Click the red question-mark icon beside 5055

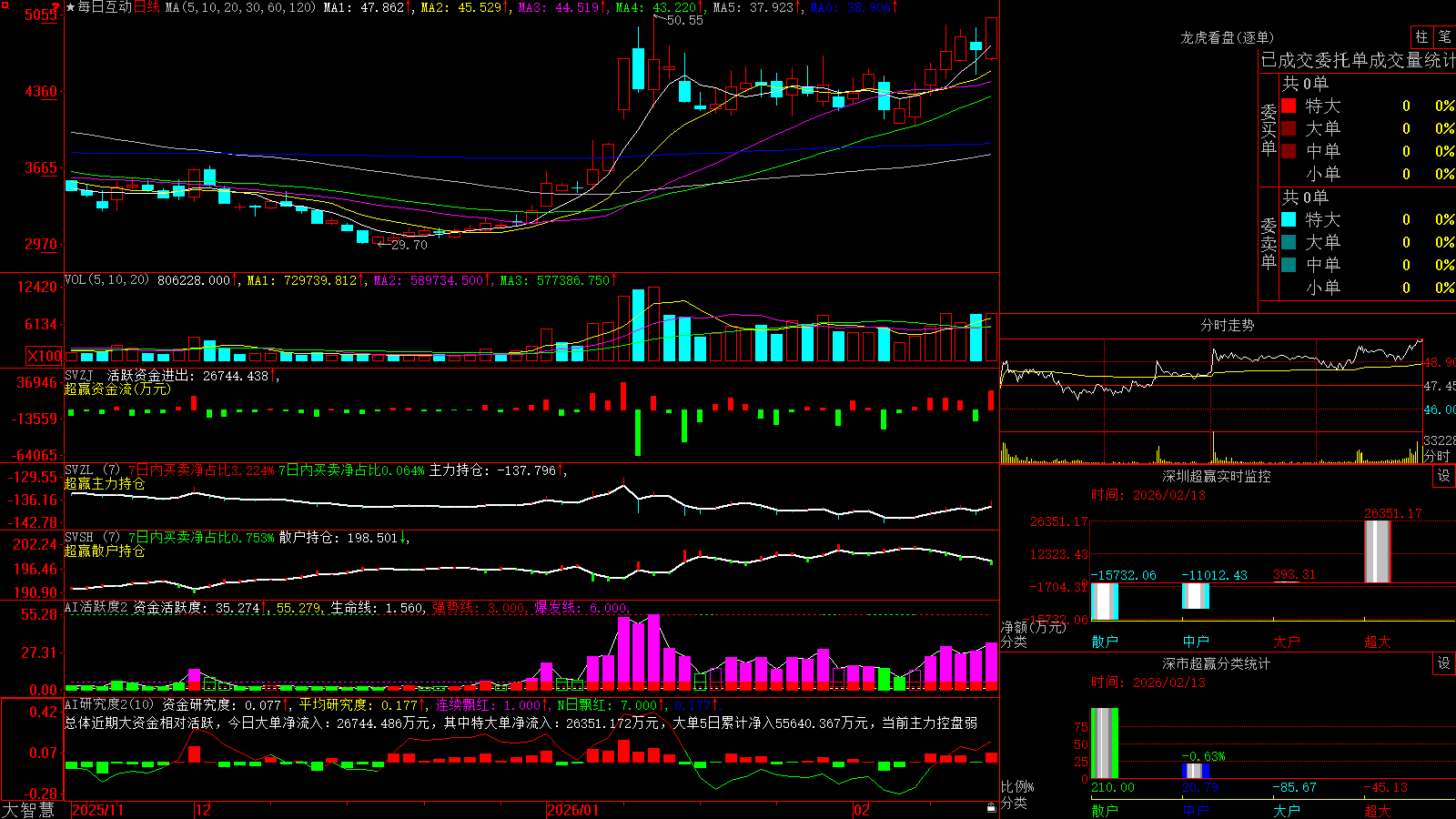pyautogui.click(x=55, y=7)
